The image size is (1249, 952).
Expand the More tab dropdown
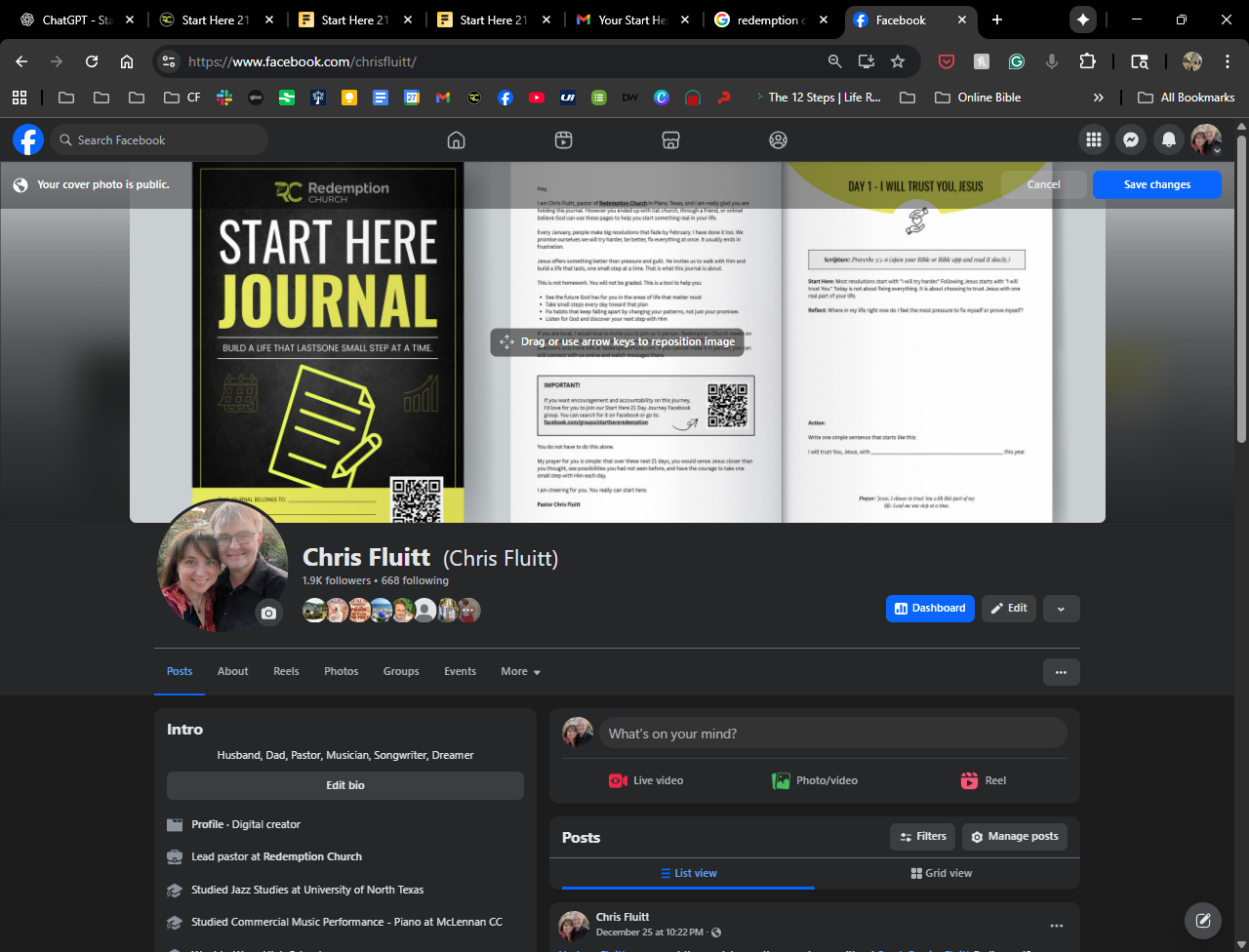[520, 671]
